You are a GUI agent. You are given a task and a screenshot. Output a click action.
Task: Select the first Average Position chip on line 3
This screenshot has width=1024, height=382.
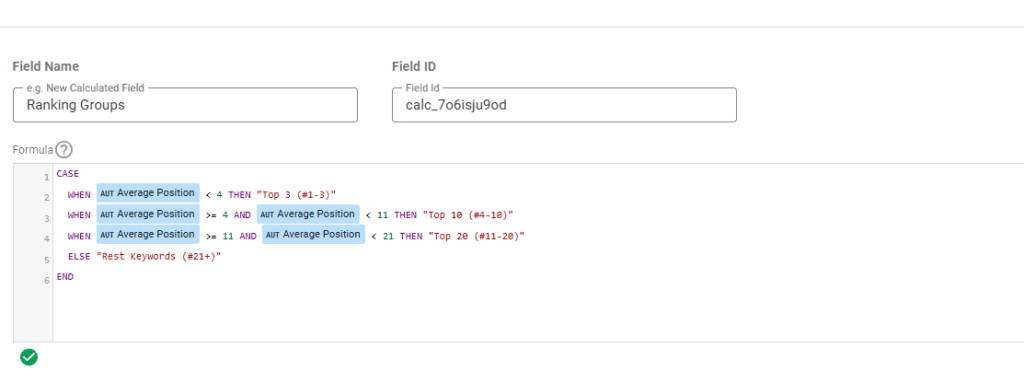click(148, 214)
